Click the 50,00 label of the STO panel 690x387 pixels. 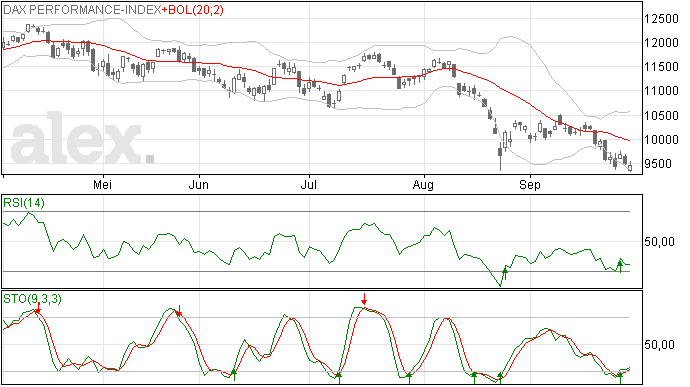point(659,345)
